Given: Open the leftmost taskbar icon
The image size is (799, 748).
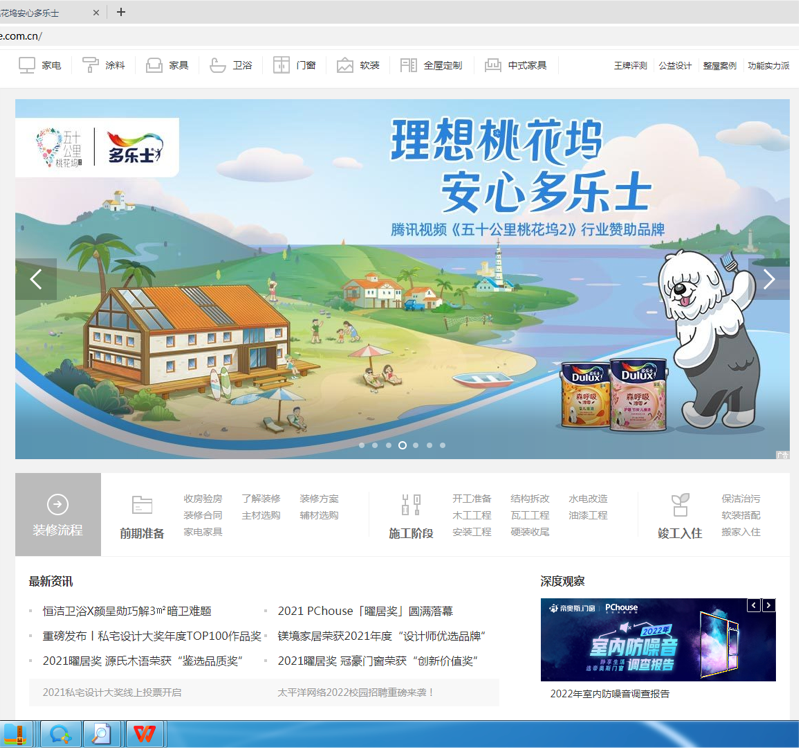Looking at the screenshot, I should (x=16, y=734).
